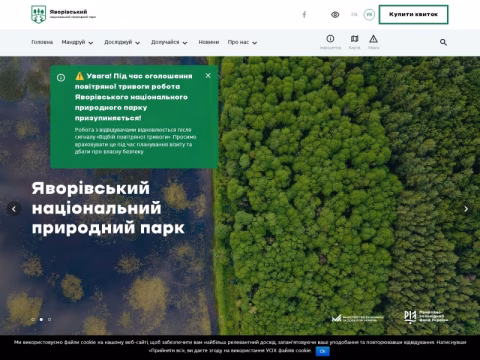Click the Увага alert heading text
480x360 pixels.
[133, 97]
